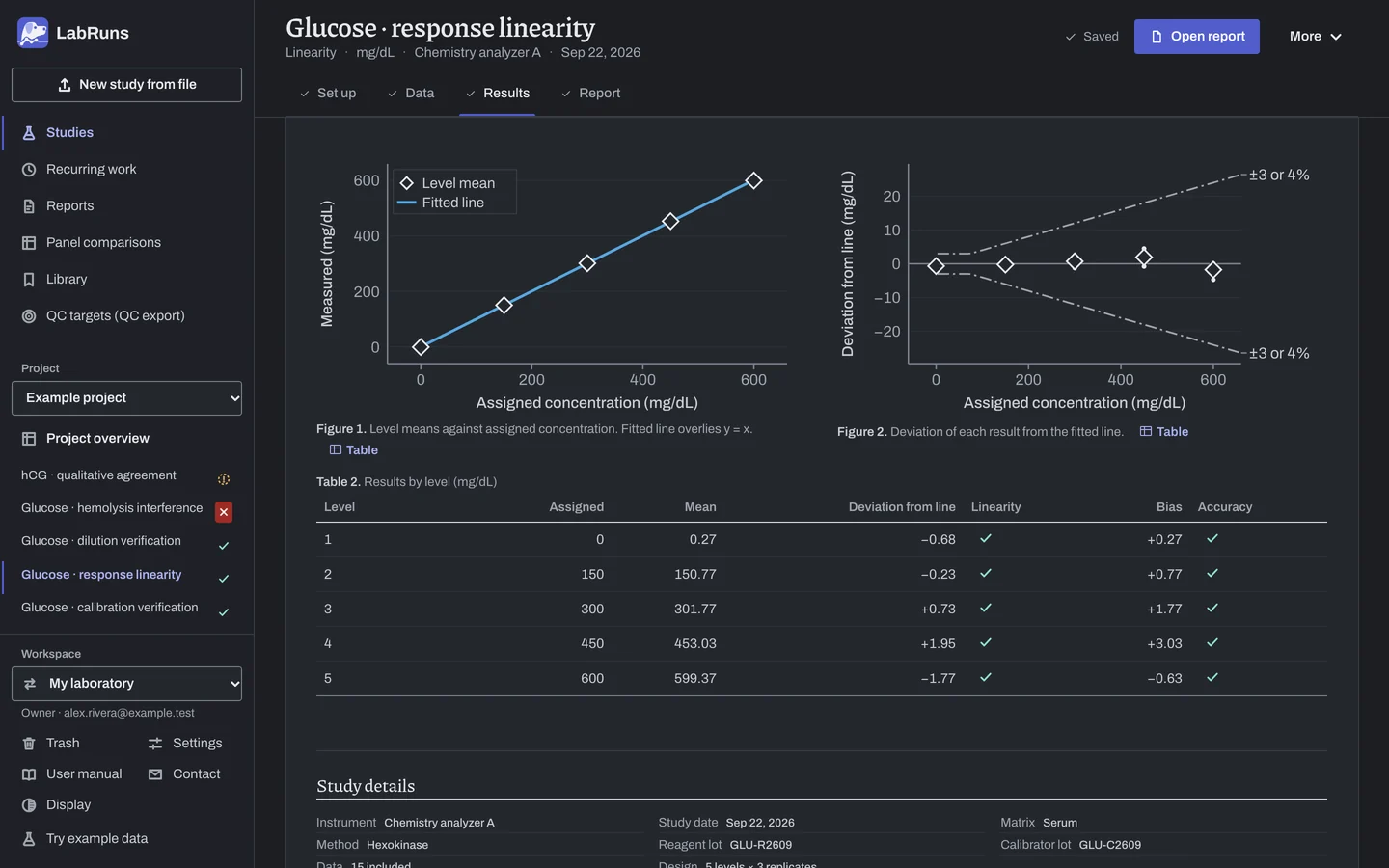The width and height of the screenshot is (1389, 868).
Task: Switch to the Set up tab
Action: (328, 94)
